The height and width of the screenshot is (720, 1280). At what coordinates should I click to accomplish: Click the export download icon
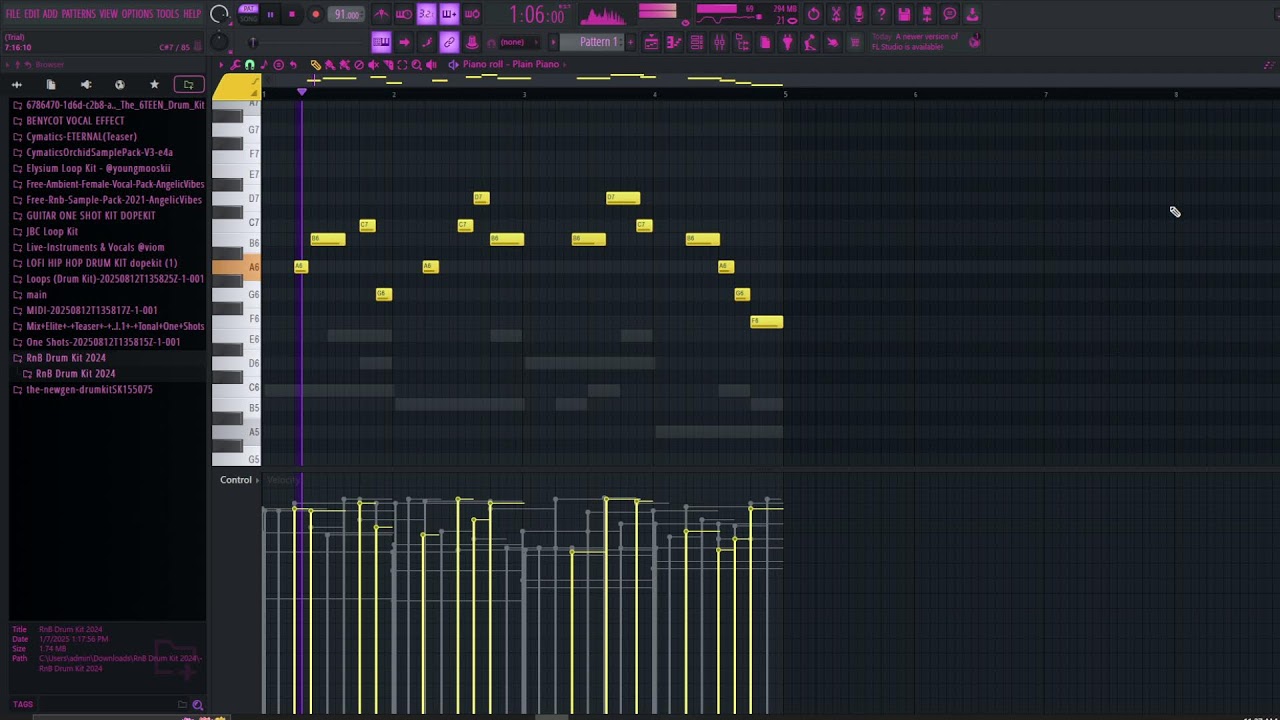point(972,14)
